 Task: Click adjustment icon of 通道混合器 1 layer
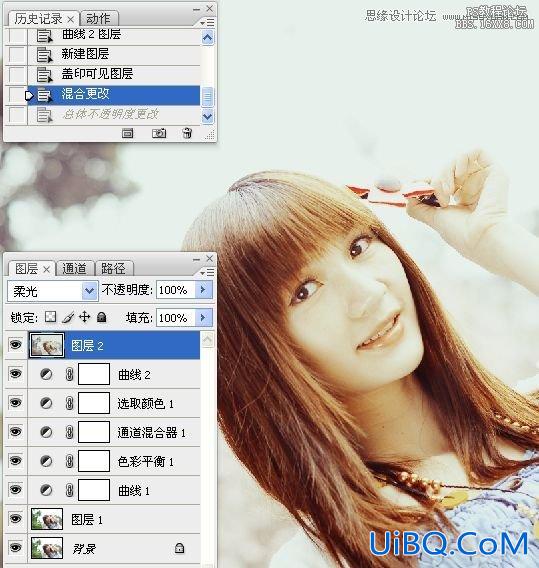tap(46, 432)
